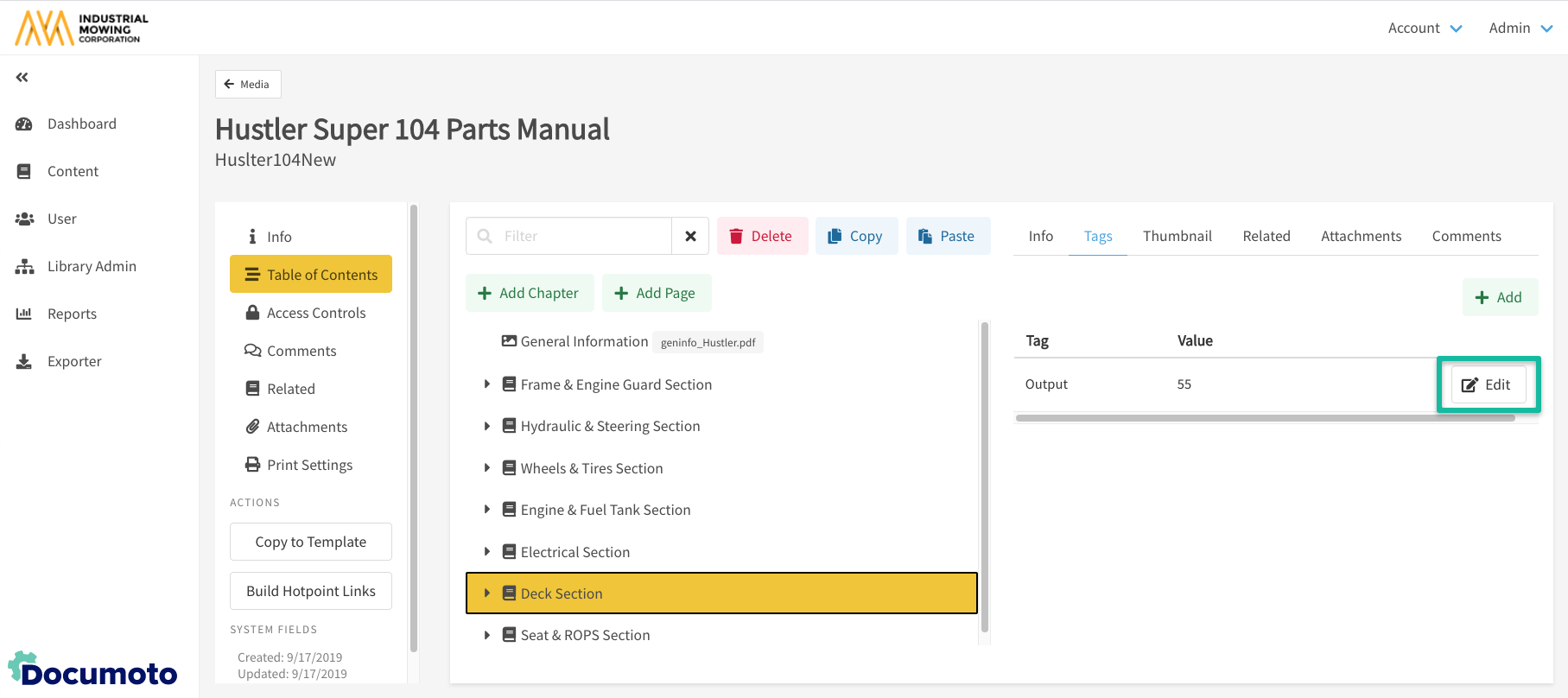Collapse the left sidebar with double-chevron icon

pos(22,78)
